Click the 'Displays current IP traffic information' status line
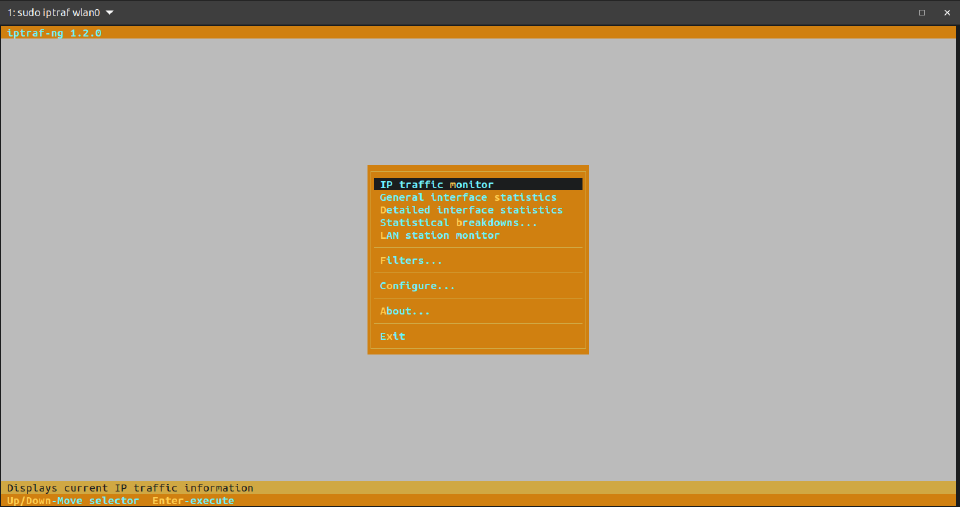This screenshot has height=507, width=960. coord(130,488)
